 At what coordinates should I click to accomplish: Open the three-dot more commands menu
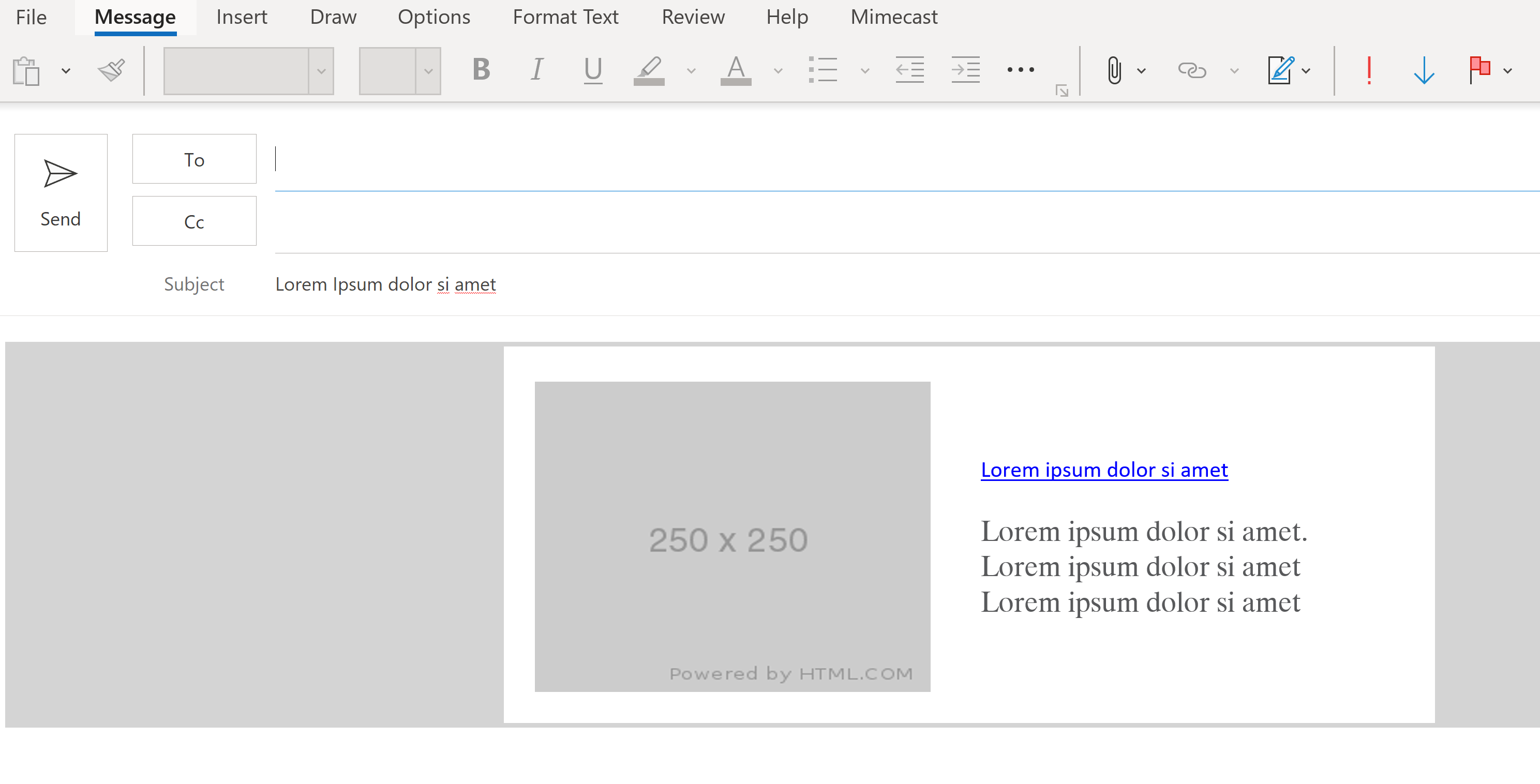point(1020,70)
